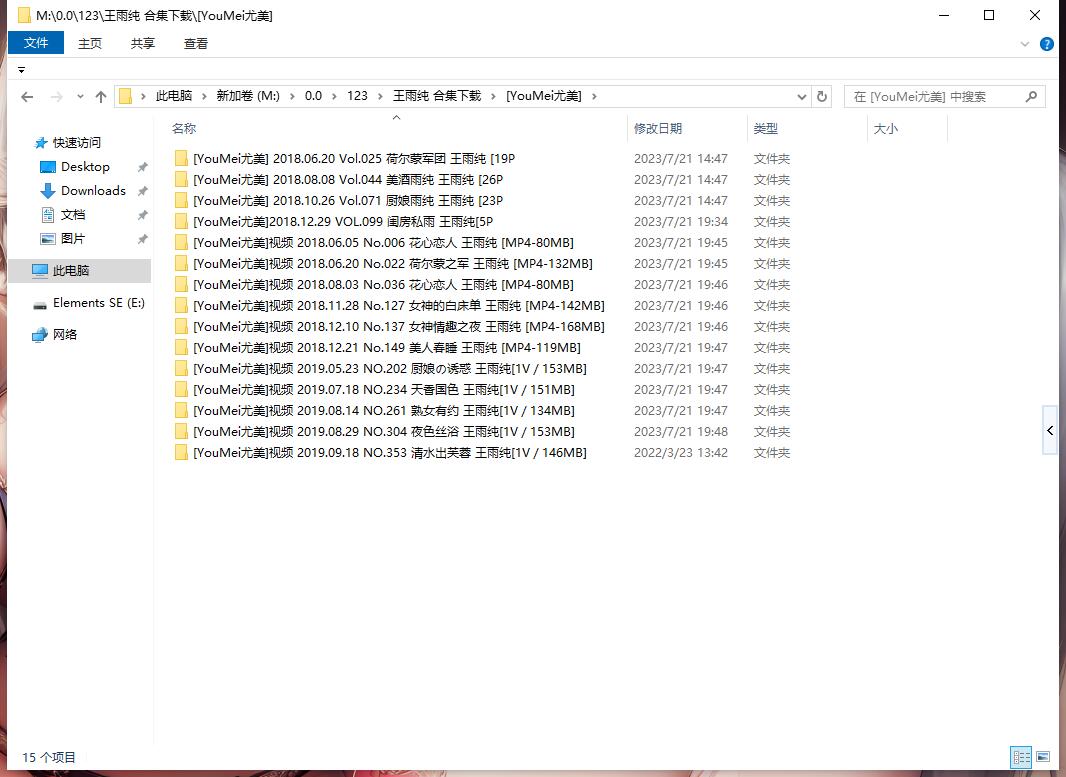Click the blue Help question mark icon

[1047, 44]
